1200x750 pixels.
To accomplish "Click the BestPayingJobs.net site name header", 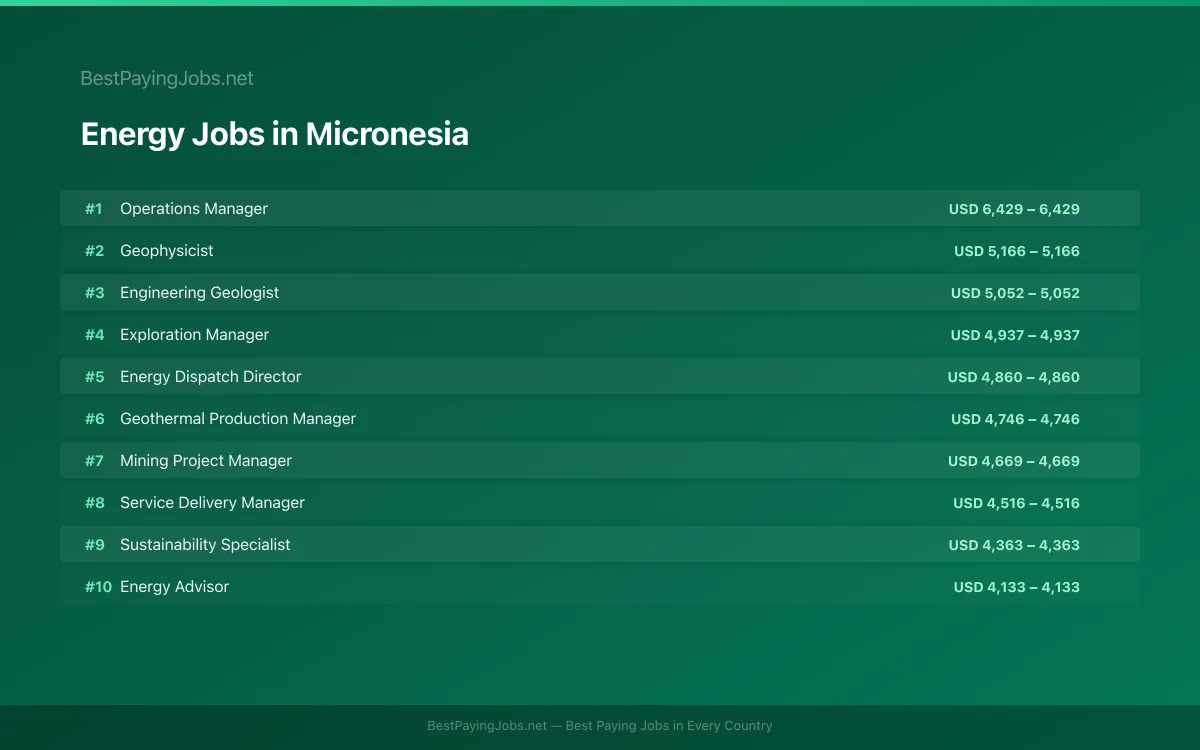I will click(x=167, y=78).
